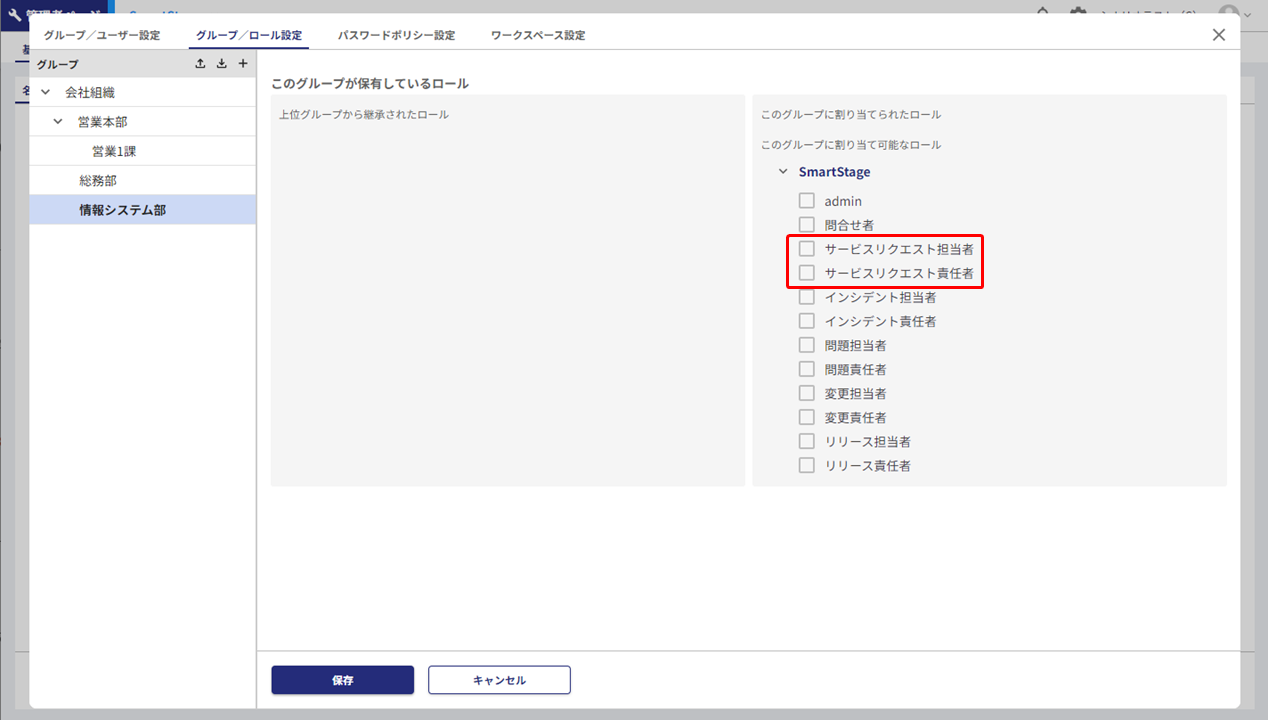Collapse the 会社組織 tree node
Screen dimensions: 1268x720
[45, 92]
